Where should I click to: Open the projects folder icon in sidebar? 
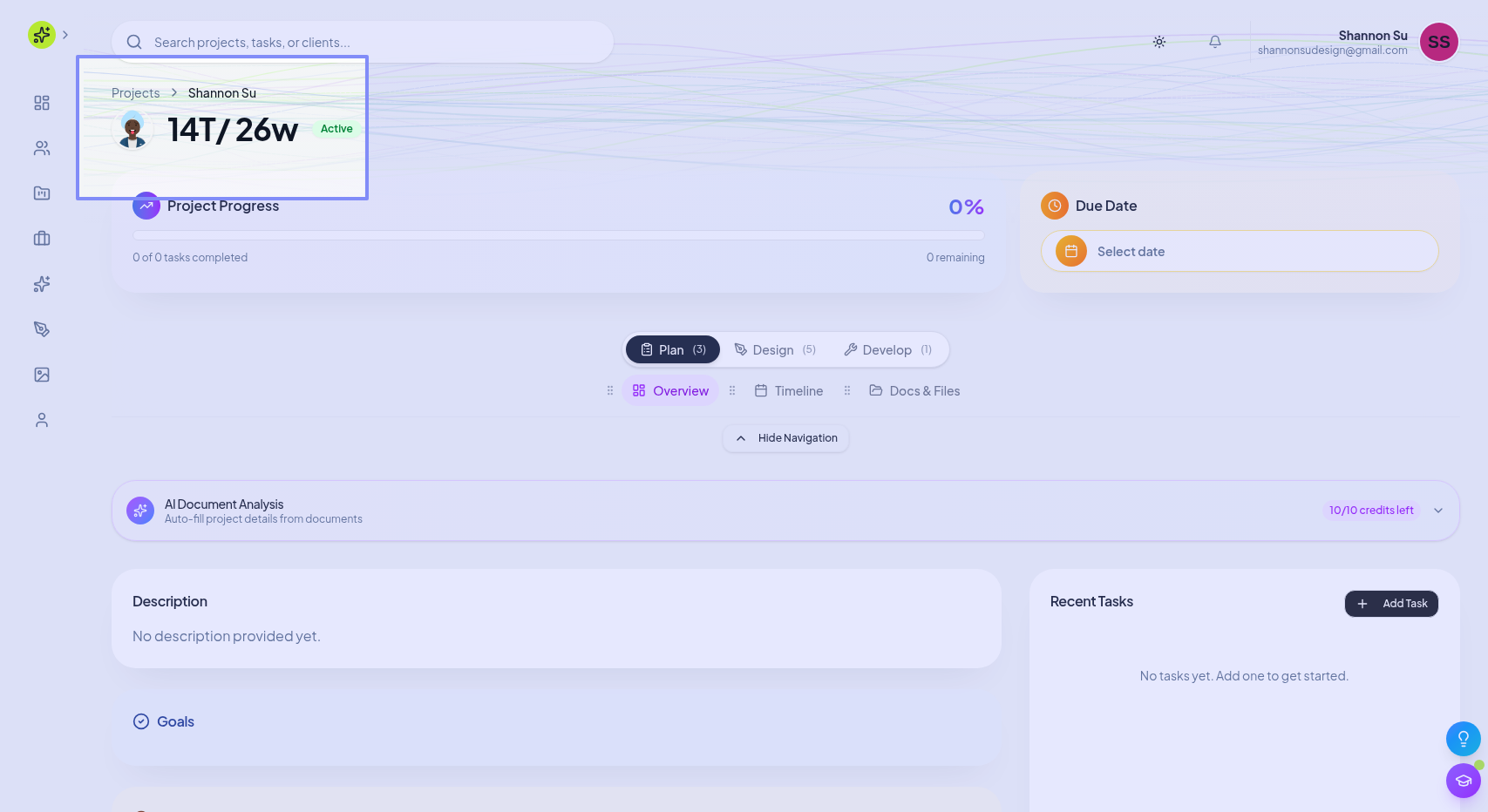pos(42,193)
